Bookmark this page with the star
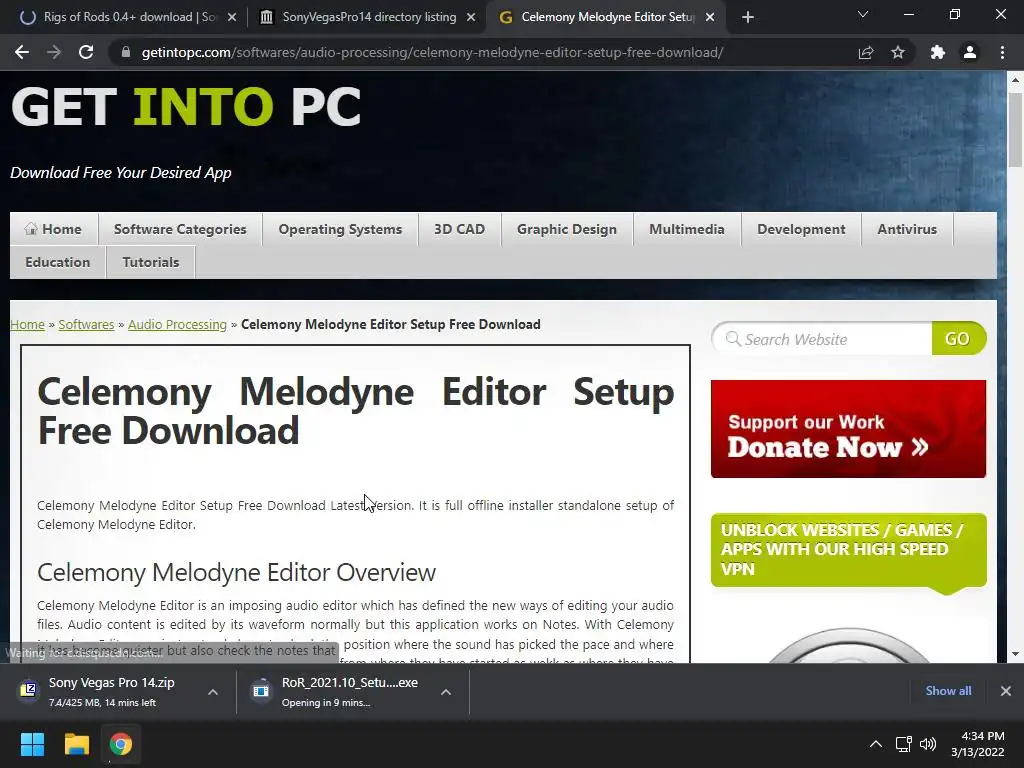Viewport: 1024px width, 768px height. coord(898,52)
